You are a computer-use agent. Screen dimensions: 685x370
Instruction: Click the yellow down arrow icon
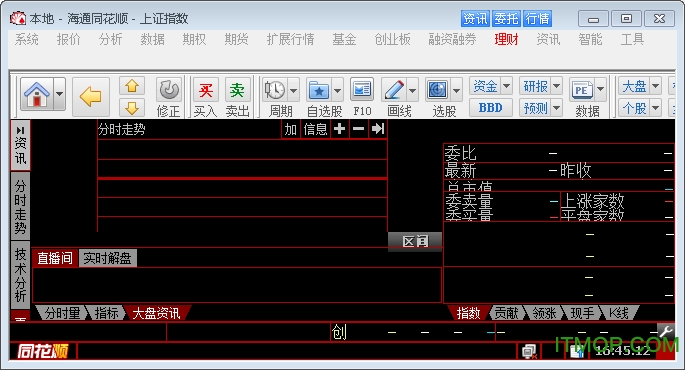click(132, 107)
